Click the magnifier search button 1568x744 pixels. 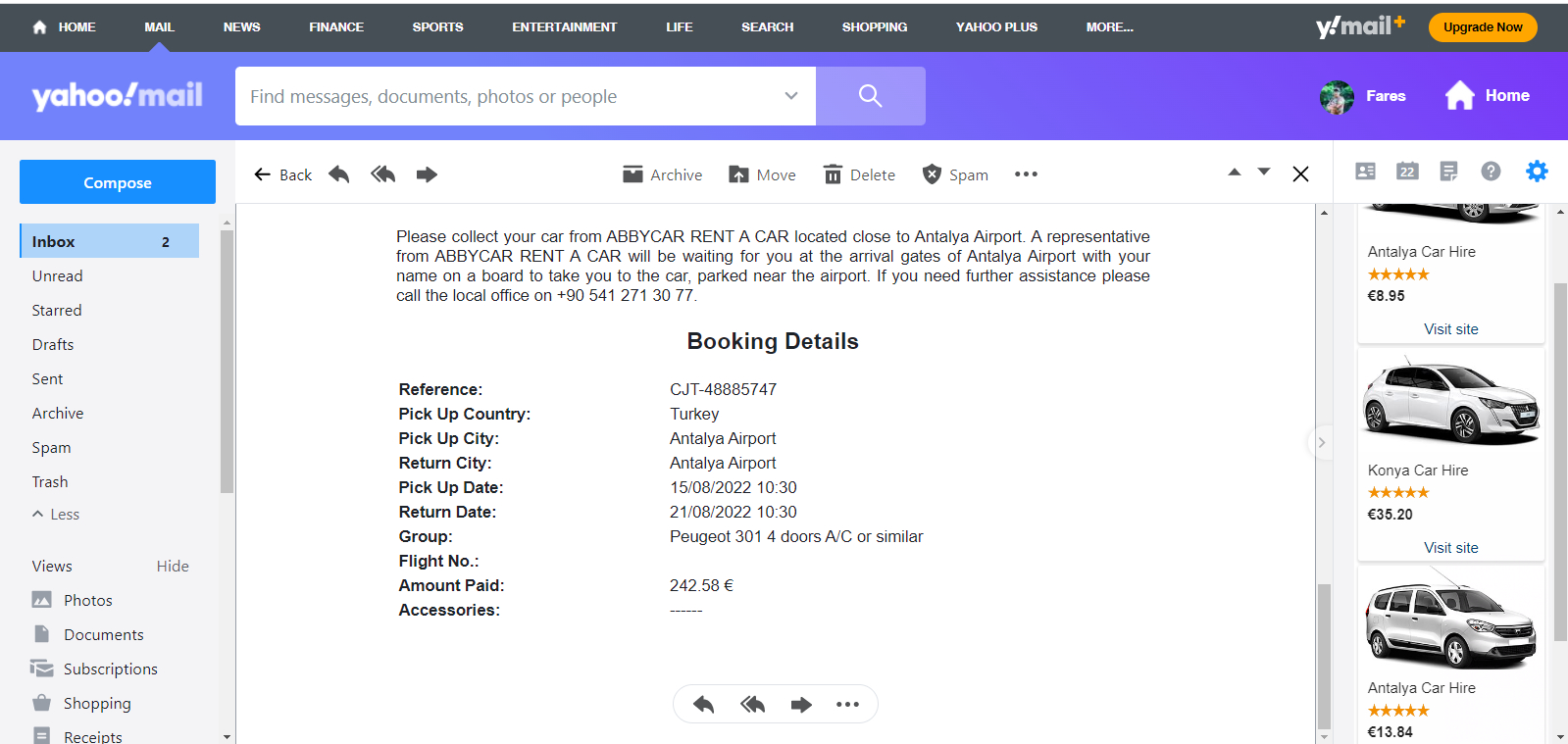871,96
